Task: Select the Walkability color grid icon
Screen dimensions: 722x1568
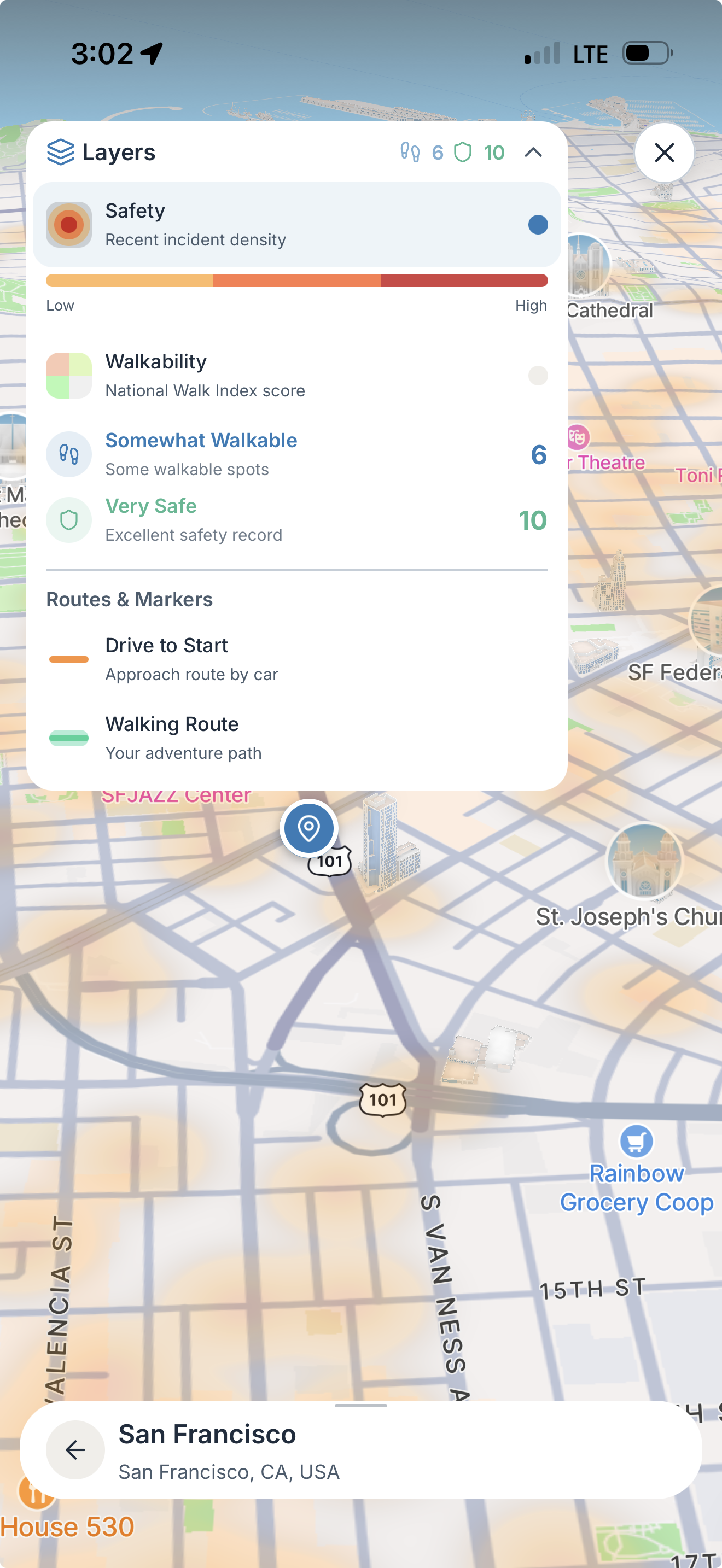Action: pos(69,376)
